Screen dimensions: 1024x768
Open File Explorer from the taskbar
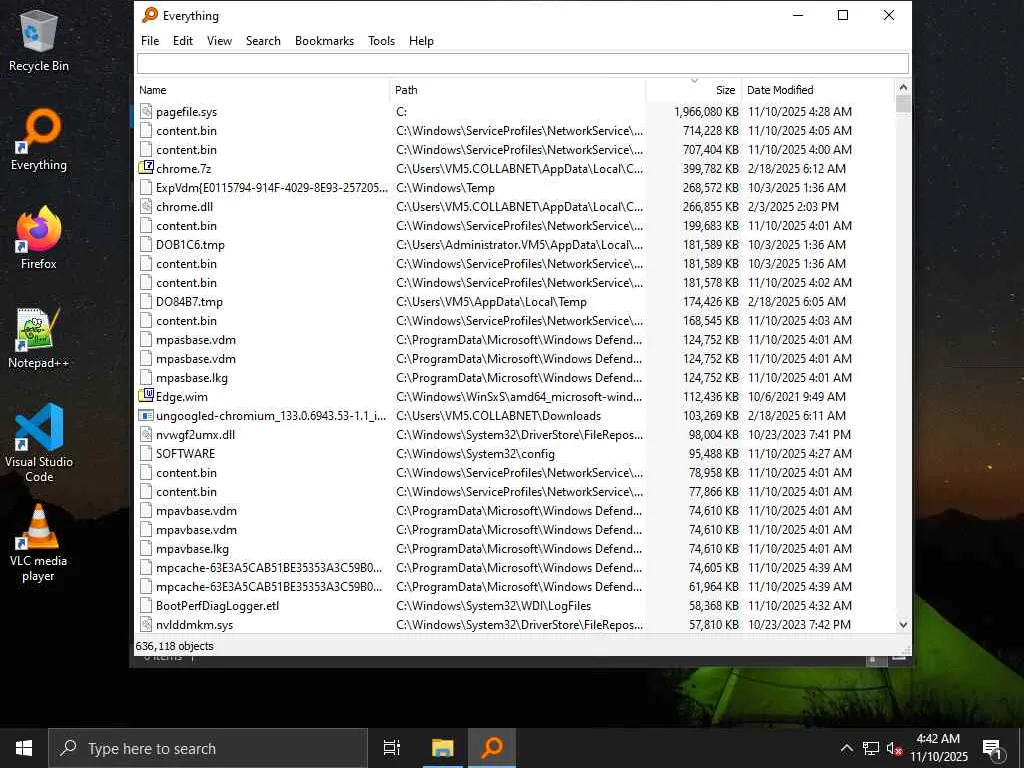point(442,748)
